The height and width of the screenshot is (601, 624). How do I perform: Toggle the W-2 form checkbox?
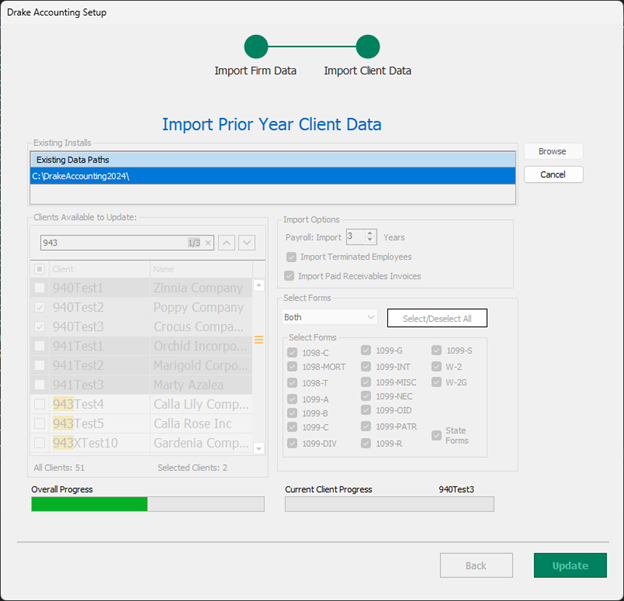(437, 367)
